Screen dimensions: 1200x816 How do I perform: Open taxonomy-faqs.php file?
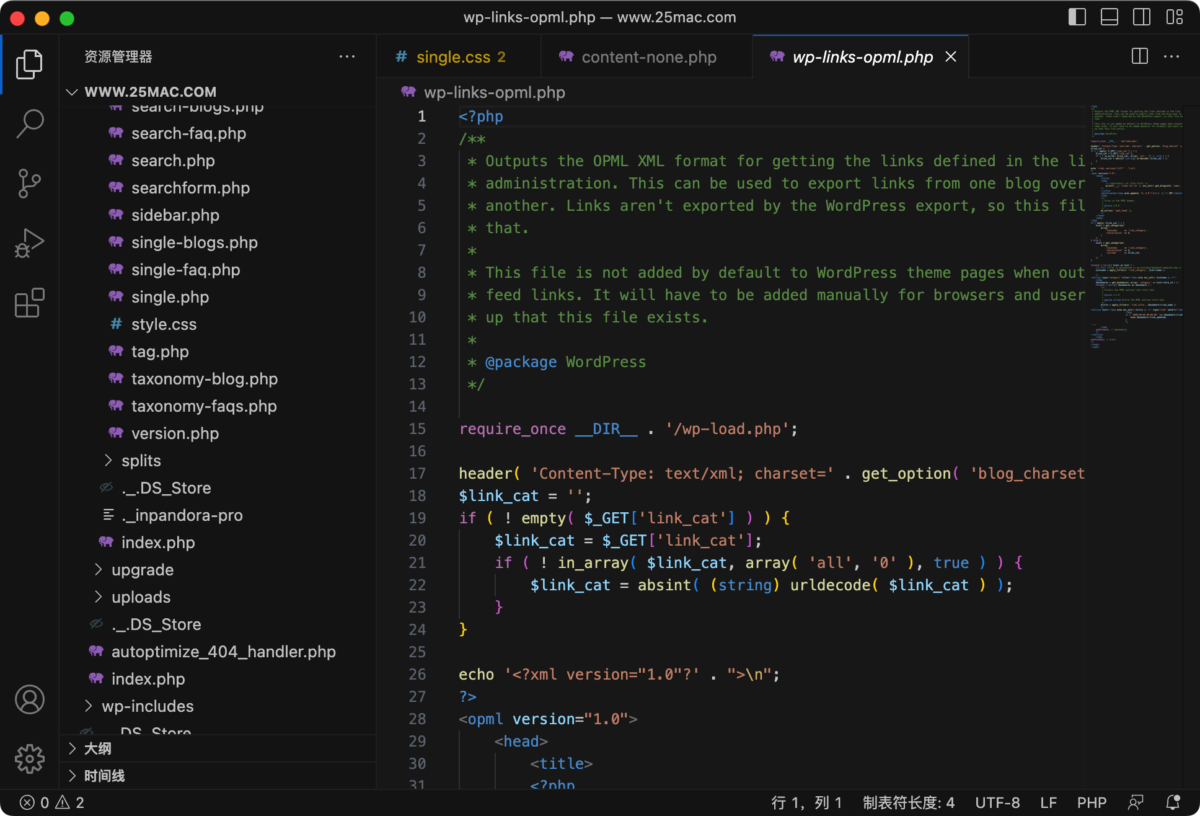coord(204,406)
